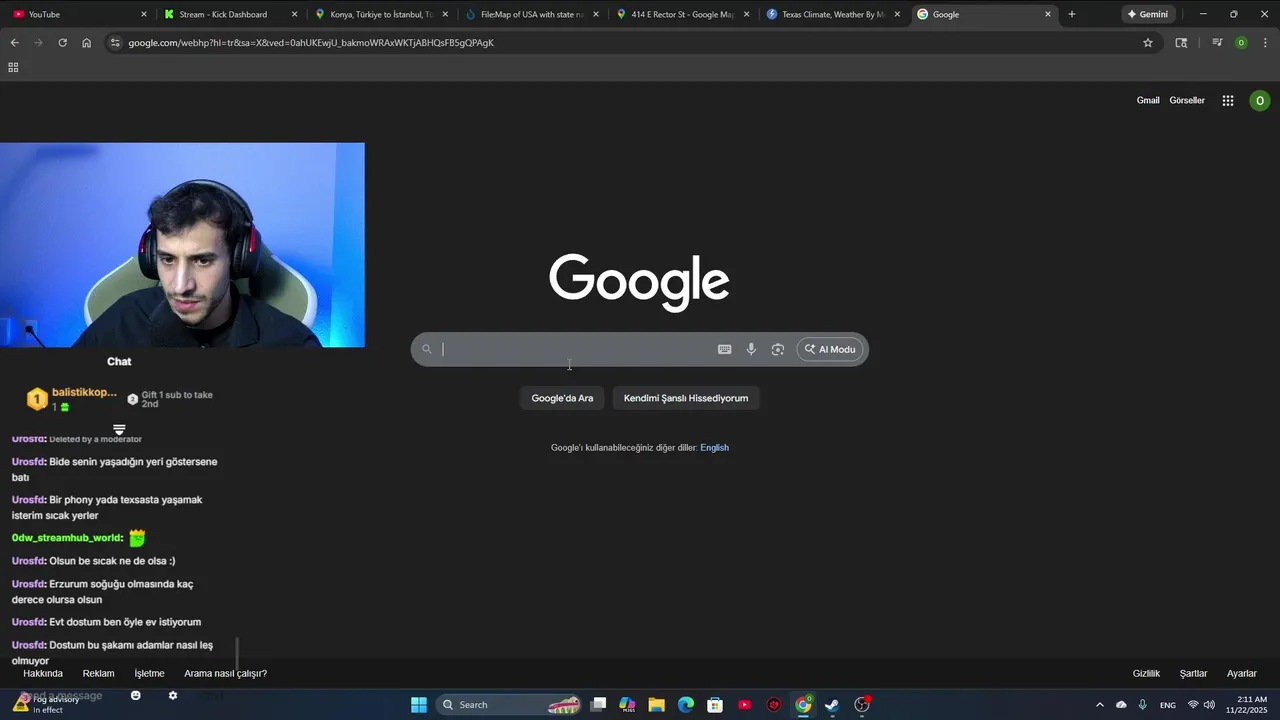
Task: Open the media controls toolbar icon
Action: (x=1217, y=43)
